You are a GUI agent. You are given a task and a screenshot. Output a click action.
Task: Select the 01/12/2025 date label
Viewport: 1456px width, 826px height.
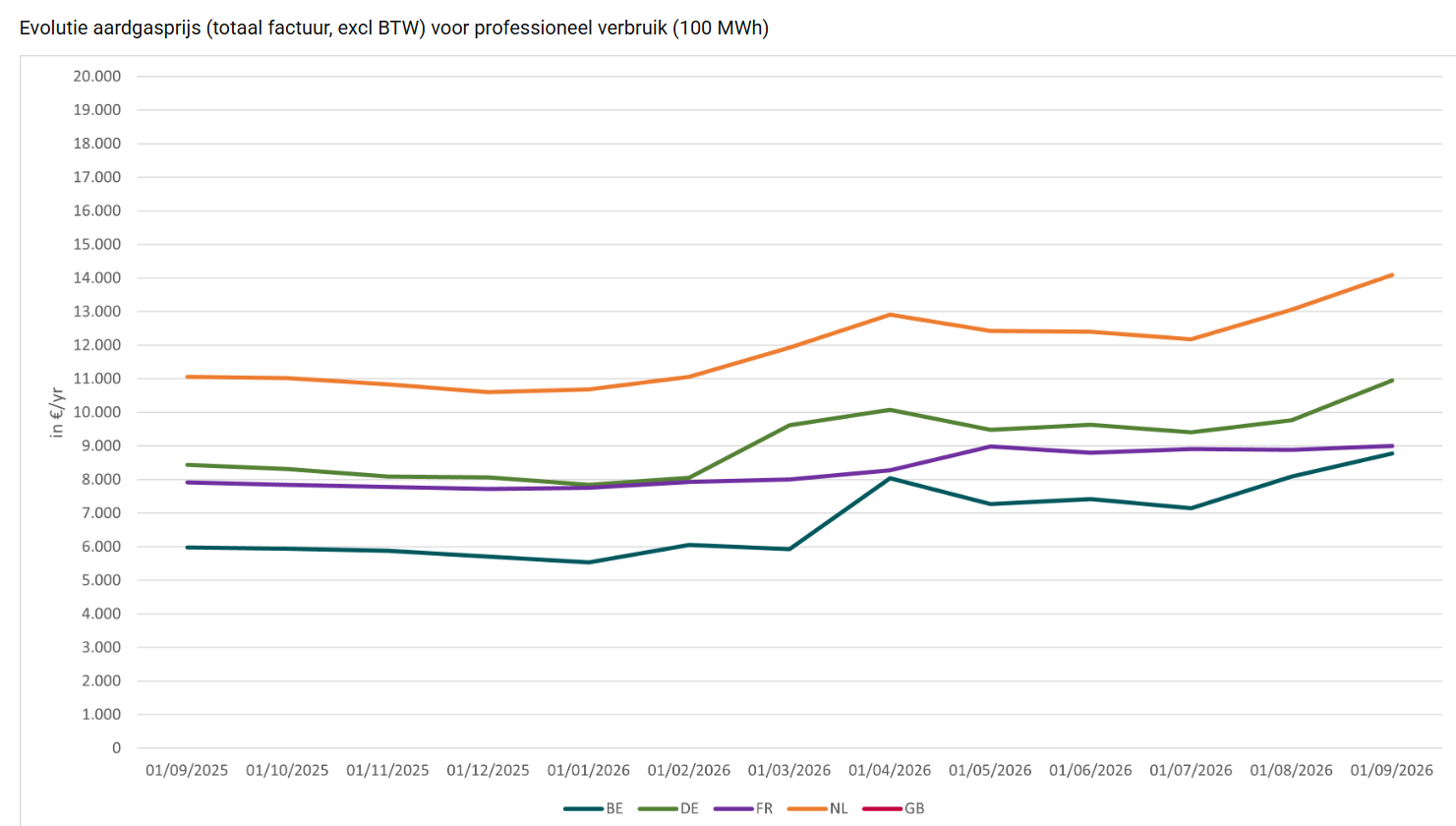pos(488,770)
